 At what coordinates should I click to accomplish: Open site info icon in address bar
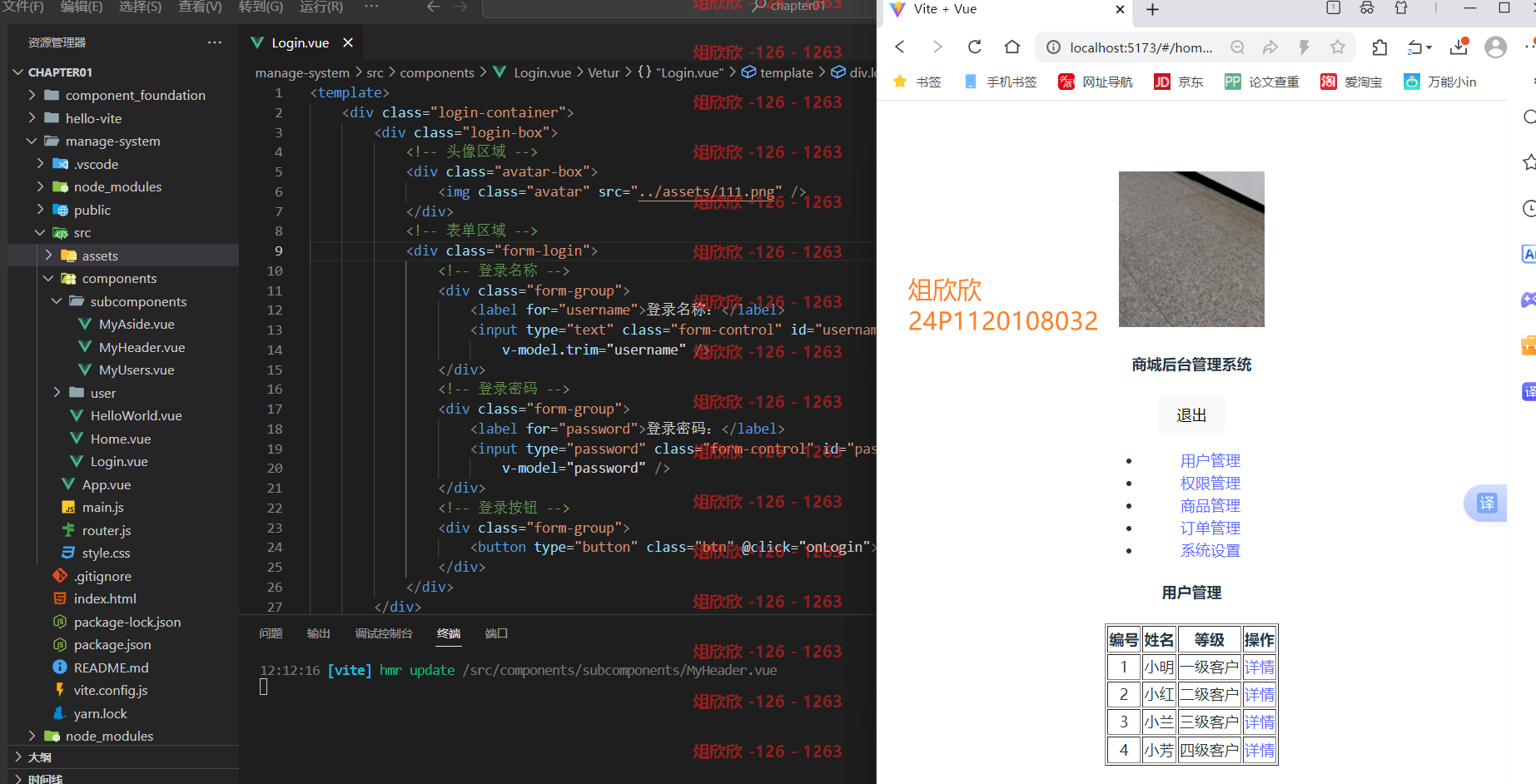(1053, 47)
